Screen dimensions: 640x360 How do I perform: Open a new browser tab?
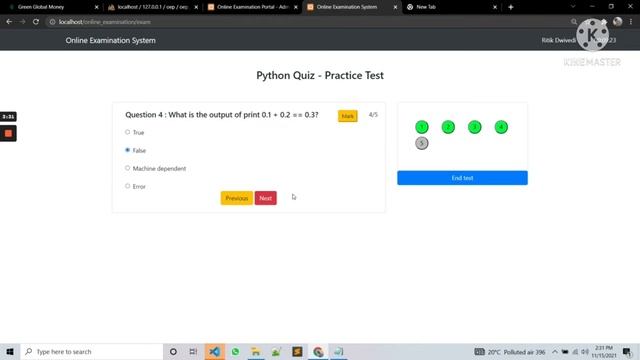click(x=510, y=7)
